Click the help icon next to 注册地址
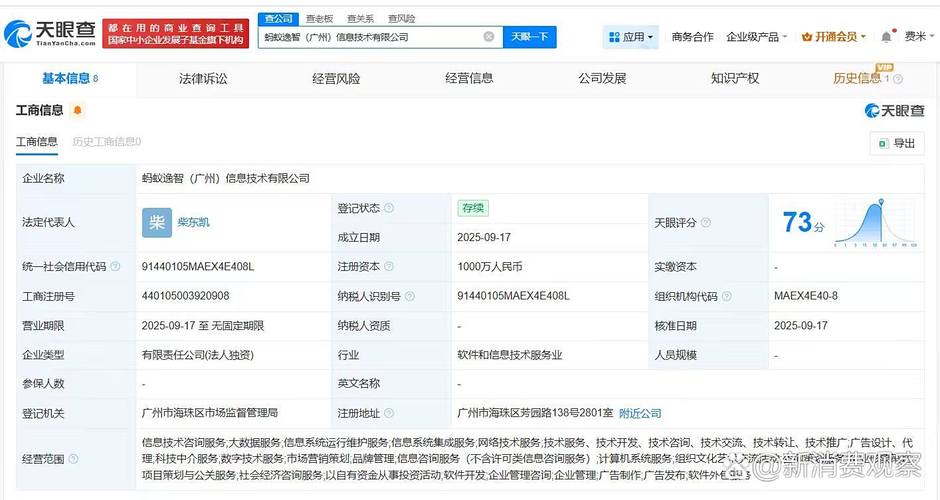Viewport: 940px width, 500px height. point(388,413)
